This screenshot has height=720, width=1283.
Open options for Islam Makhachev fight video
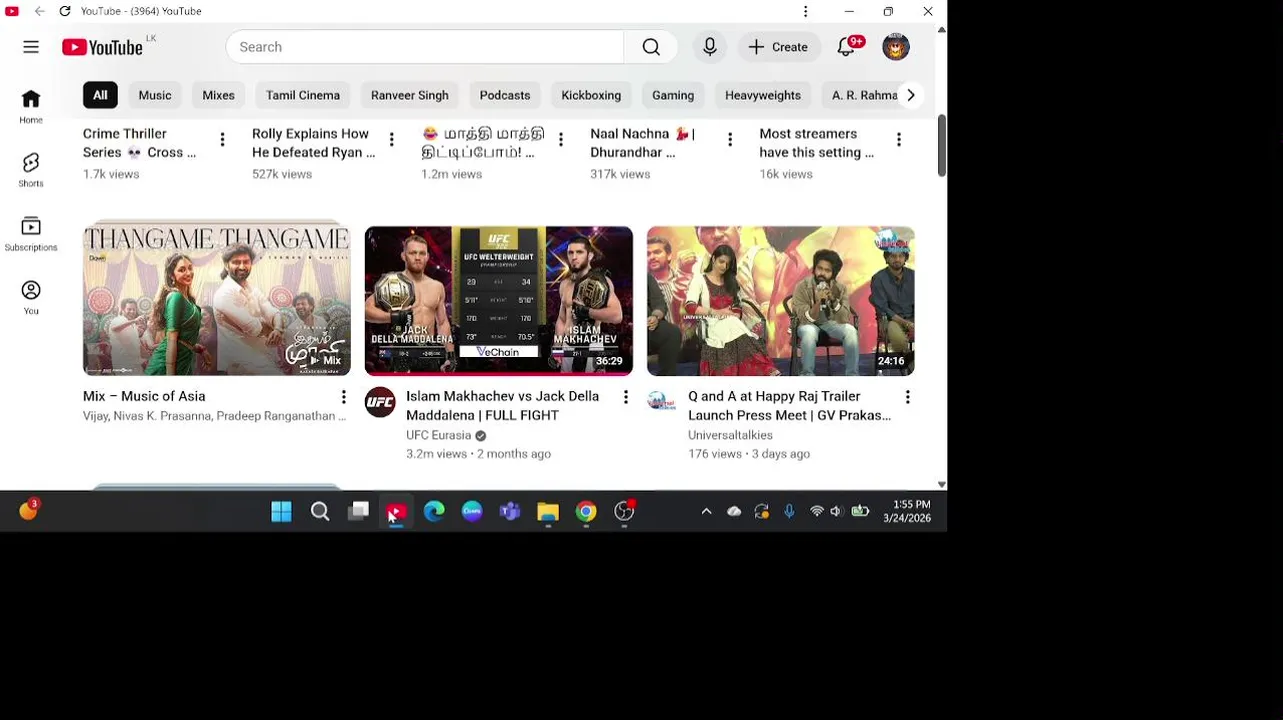pyautogui.click(x=625, y=397)
